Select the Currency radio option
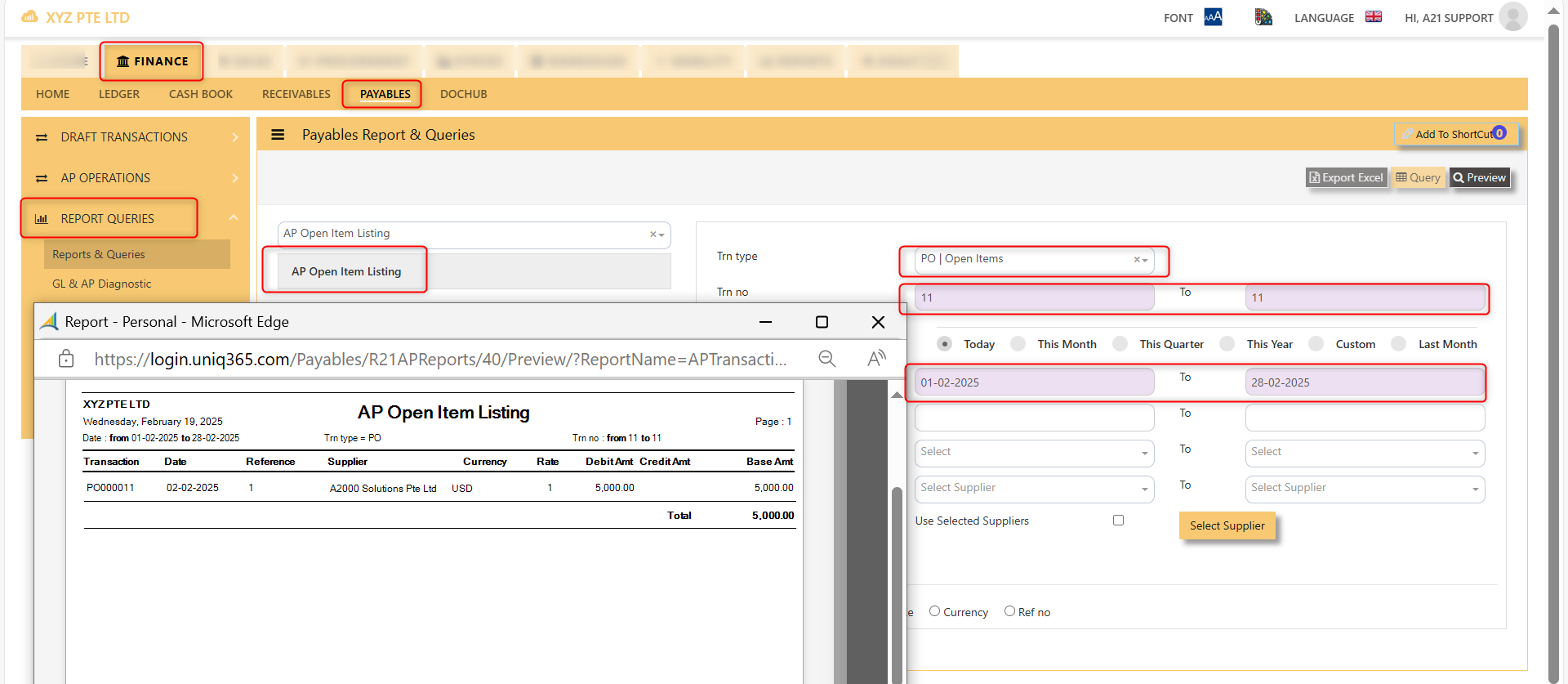 [x=934, y=611]
